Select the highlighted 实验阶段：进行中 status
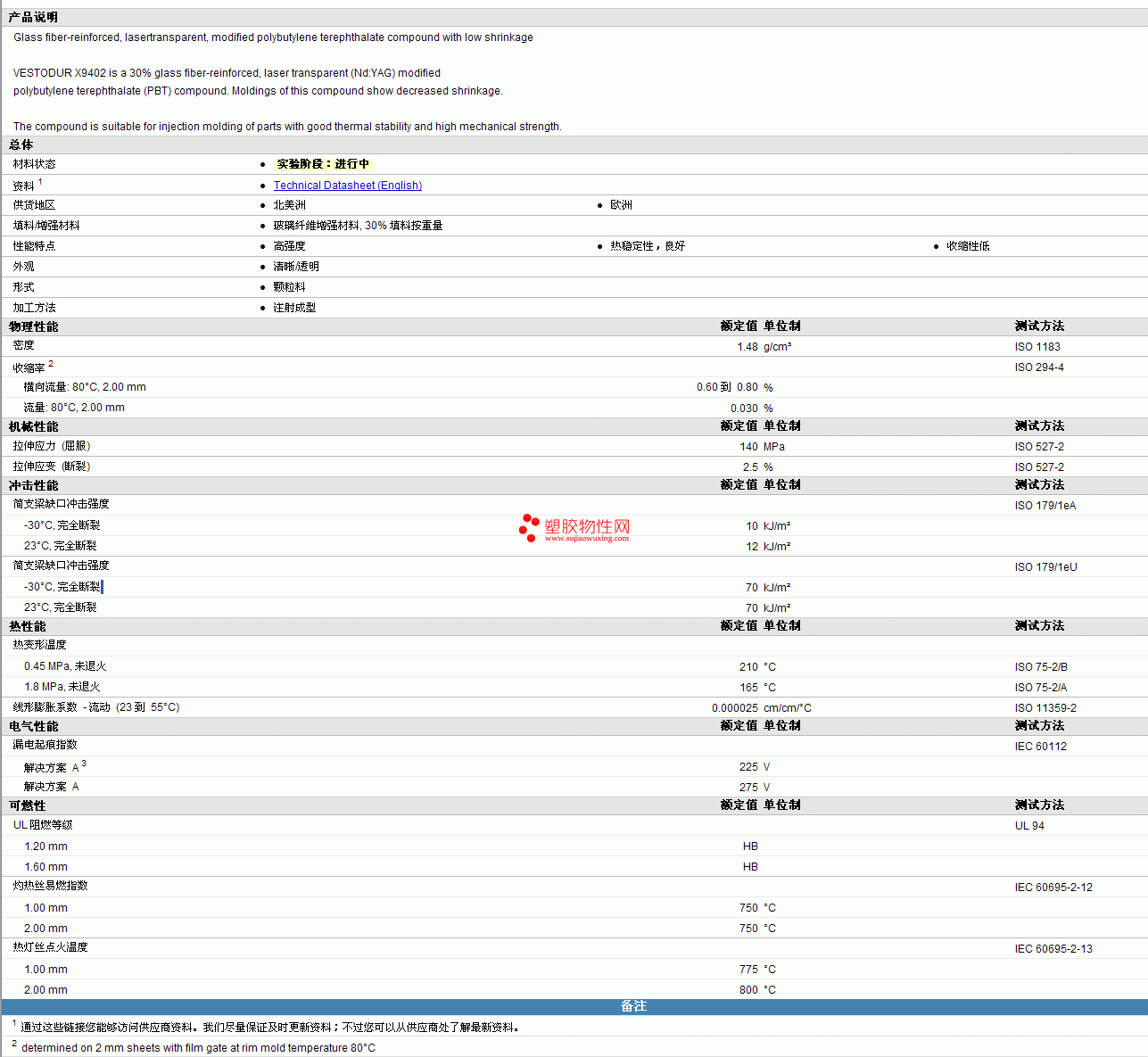This screenshot has height=1057, width=1148. click(x=322, y=164)
